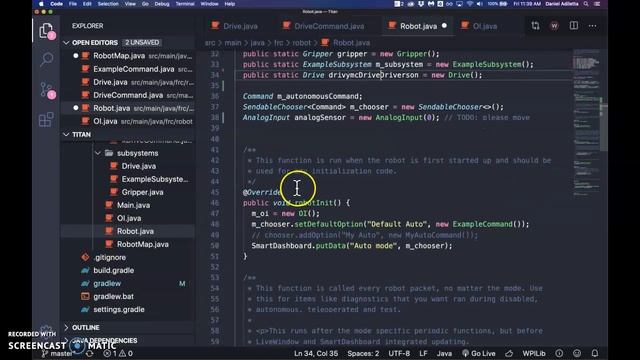Open the Source Control view icon
Image resolution: width=640 pixels, height=360 pixels.
pyautogui.click(x=47, y=90)
